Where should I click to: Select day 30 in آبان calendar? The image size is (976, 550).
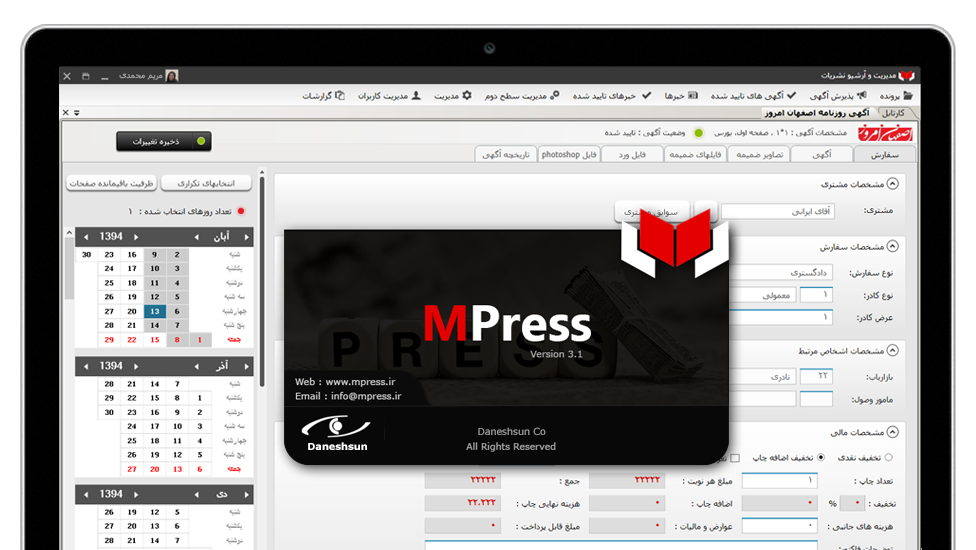[86, 254]
